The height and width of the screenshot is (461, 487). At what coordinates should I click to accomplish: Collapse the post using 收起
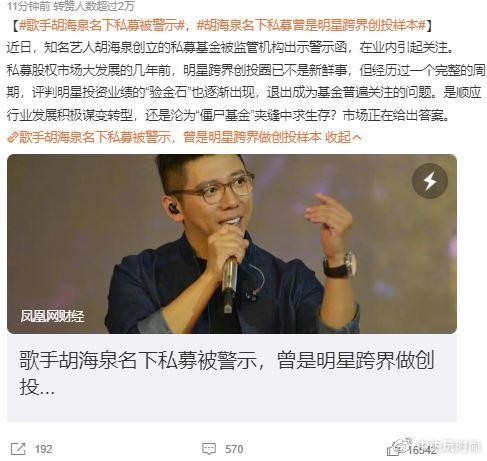coord(338,137)
